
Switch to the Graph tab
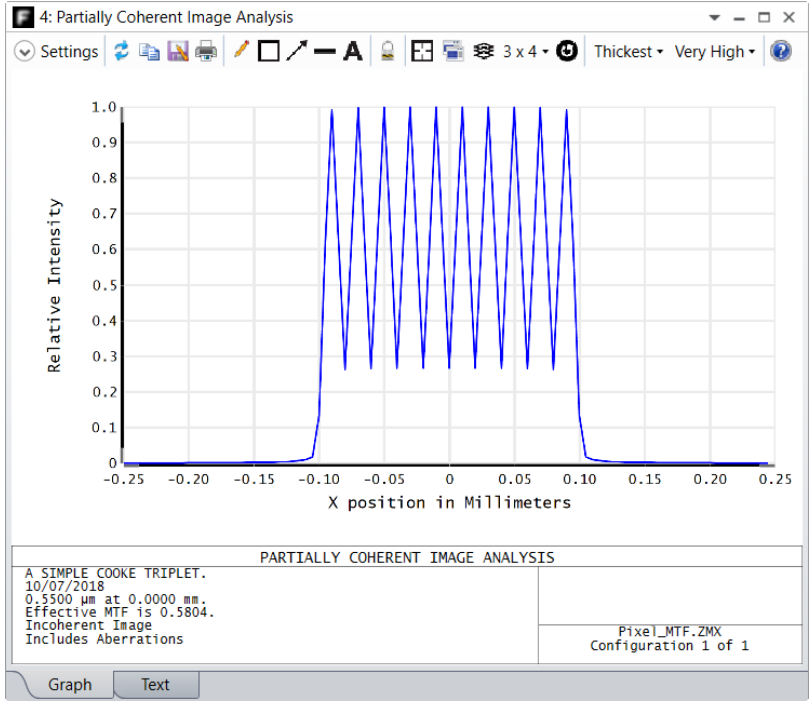pos(70,685)
